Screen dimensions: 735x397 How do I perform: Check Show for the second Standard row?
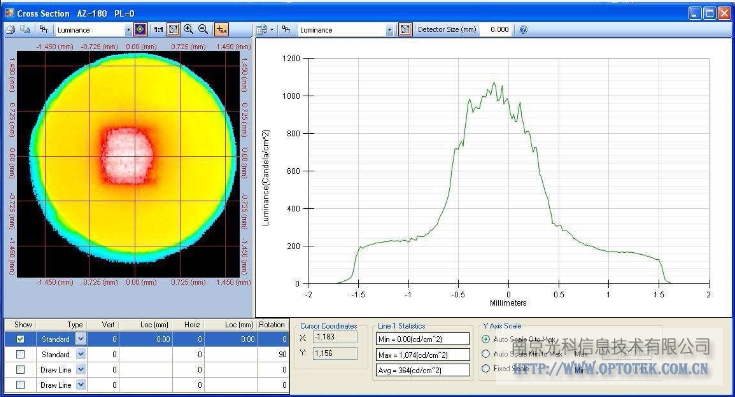(x=20, y=354)
